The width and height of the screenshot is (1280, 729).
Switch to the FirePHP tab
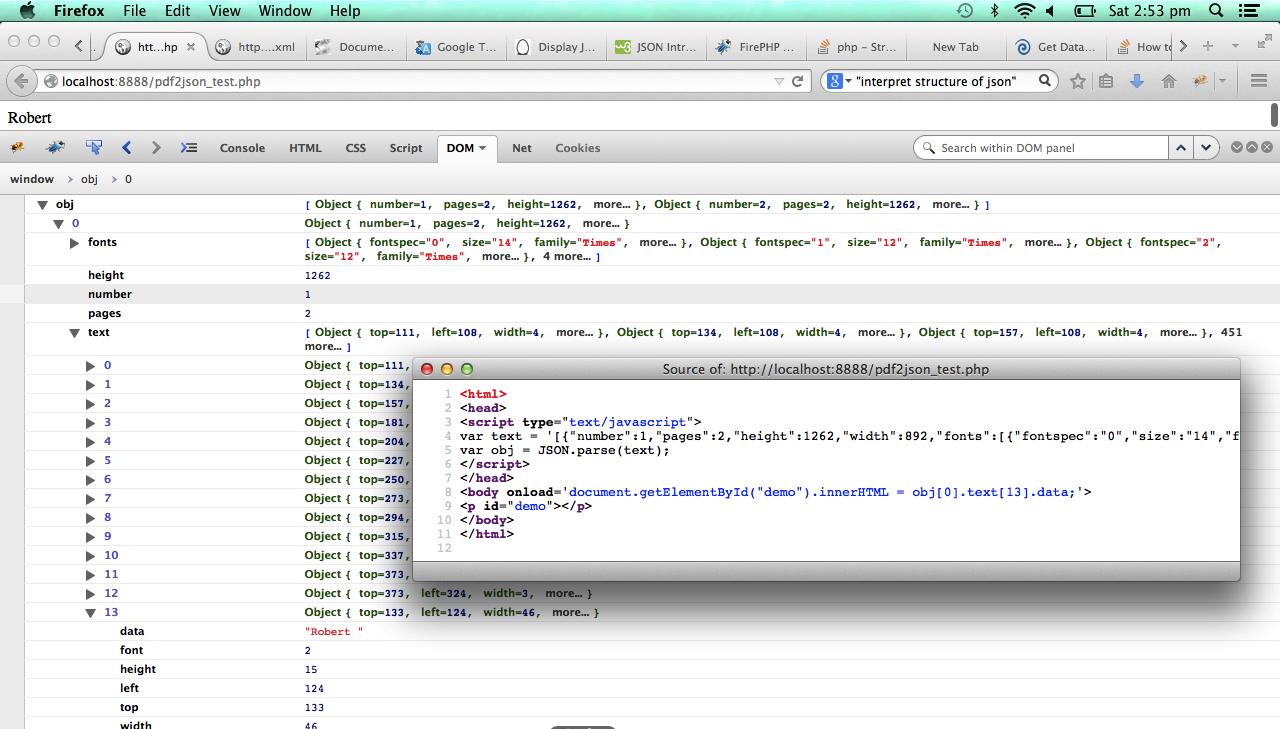point(756,46)
